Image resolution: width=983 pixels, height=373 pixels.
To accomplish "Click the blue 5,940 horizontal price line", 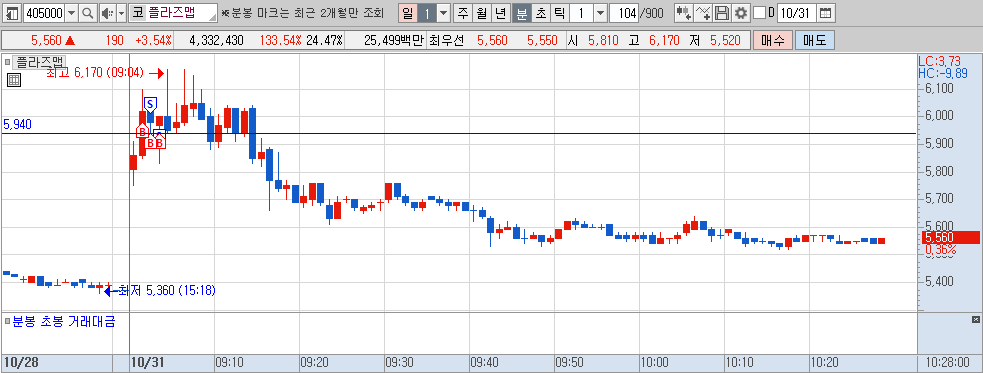I will click(x=502, y=133).
